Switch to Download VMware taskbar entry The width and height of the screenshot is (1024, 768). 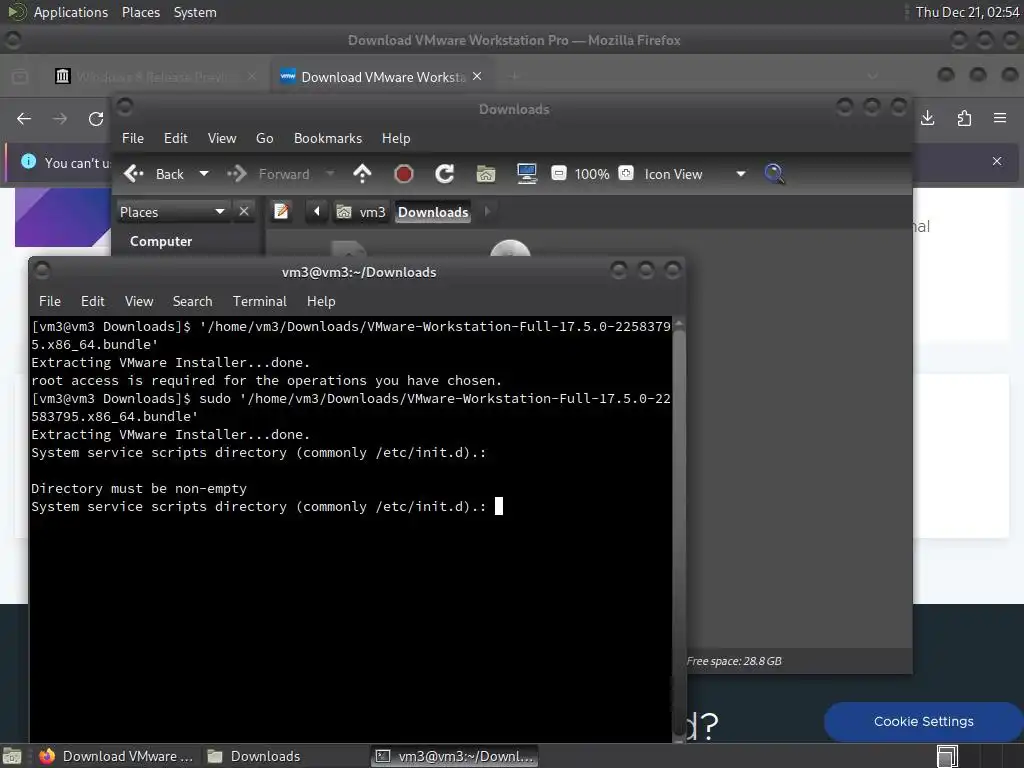(x=116, y=756)
